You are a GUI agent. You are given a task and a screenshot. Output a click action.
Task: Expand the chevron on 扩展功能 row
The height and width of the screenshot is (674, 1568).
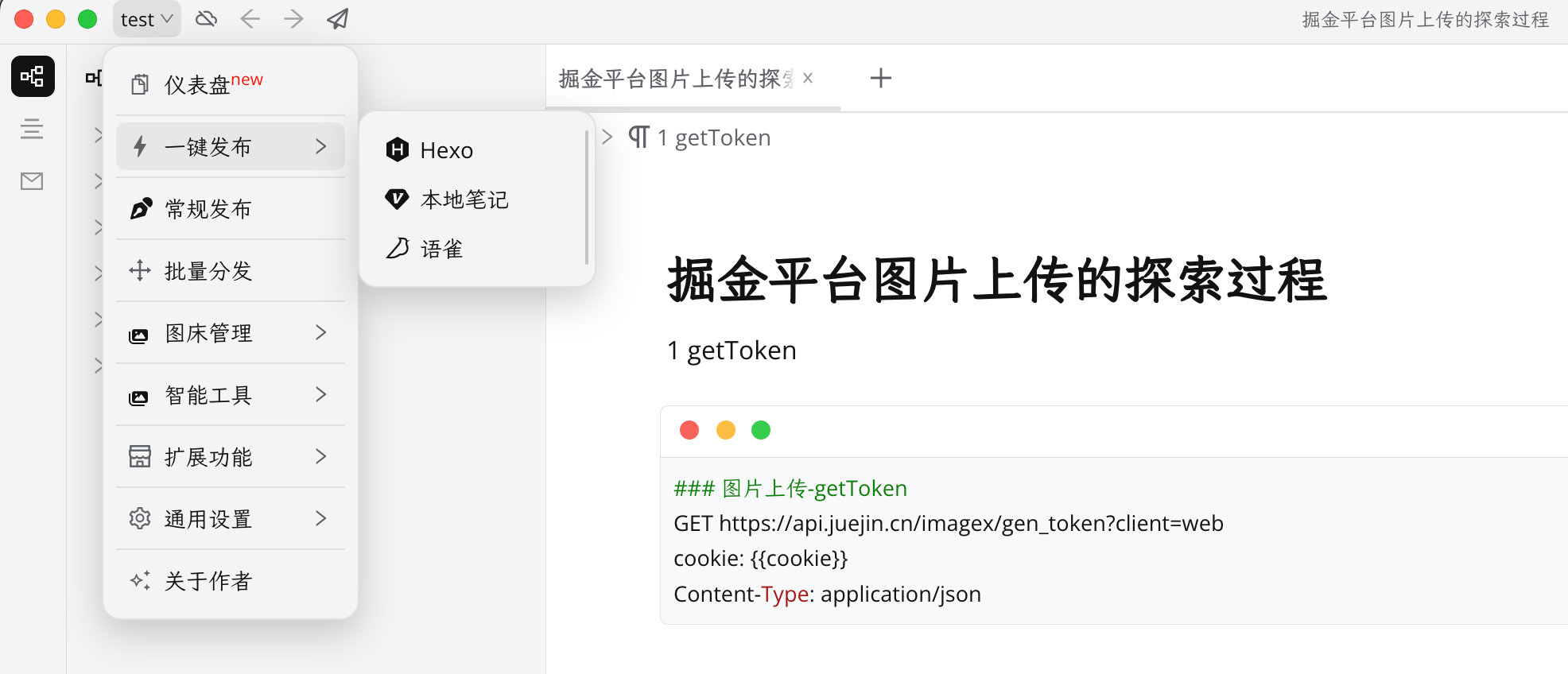click(321, 456)
